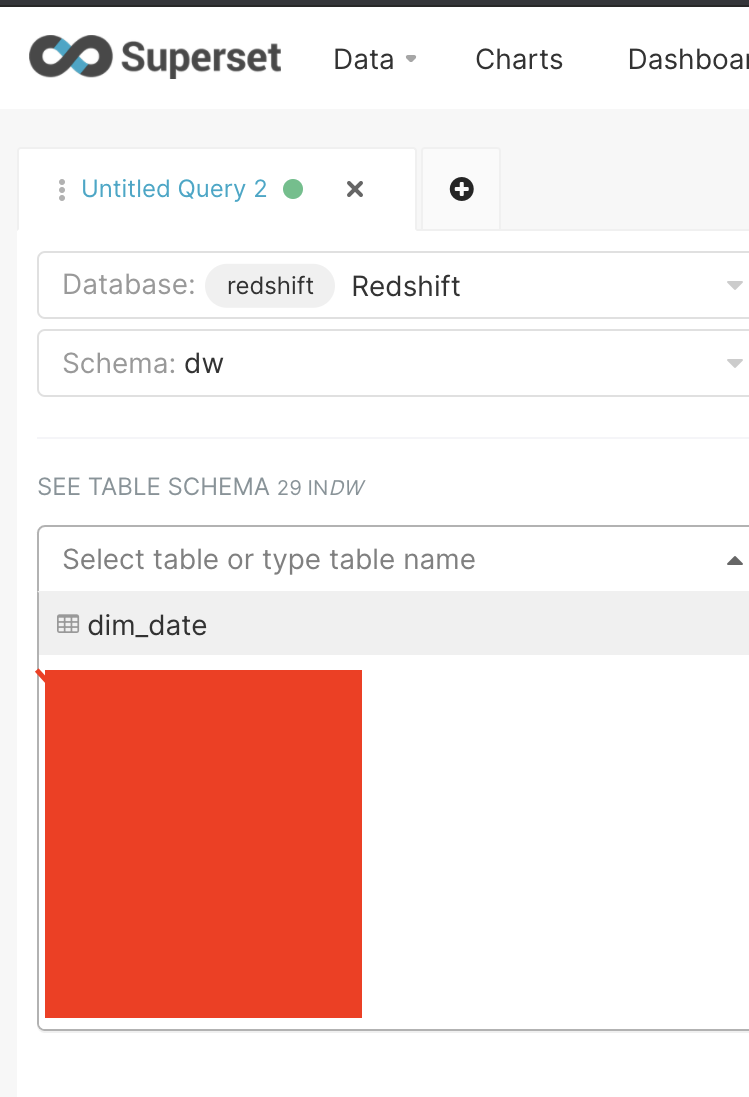Select the dim_date table option

(x=147, y=625)
